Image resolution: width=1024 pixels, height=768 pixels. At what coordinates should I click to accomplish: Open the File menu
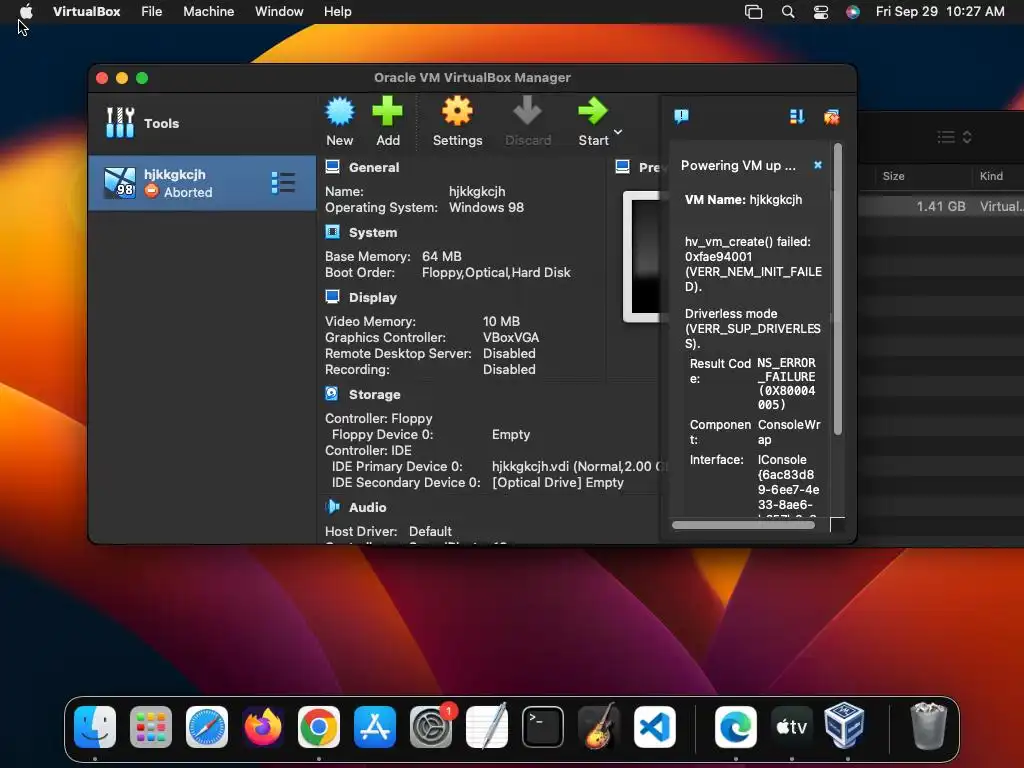152,12
